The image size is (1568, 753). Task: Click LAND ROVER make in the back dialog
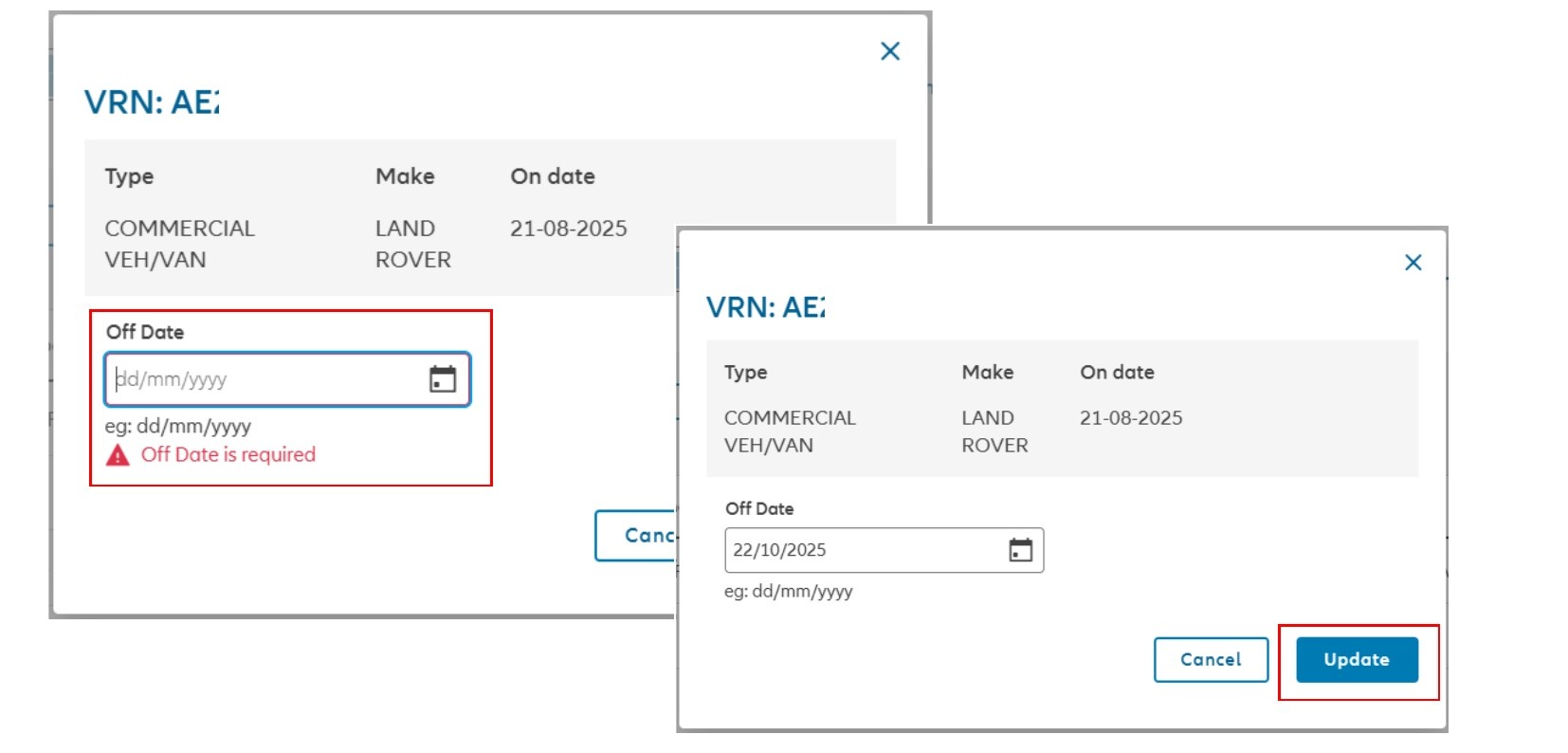pos(412,244)
